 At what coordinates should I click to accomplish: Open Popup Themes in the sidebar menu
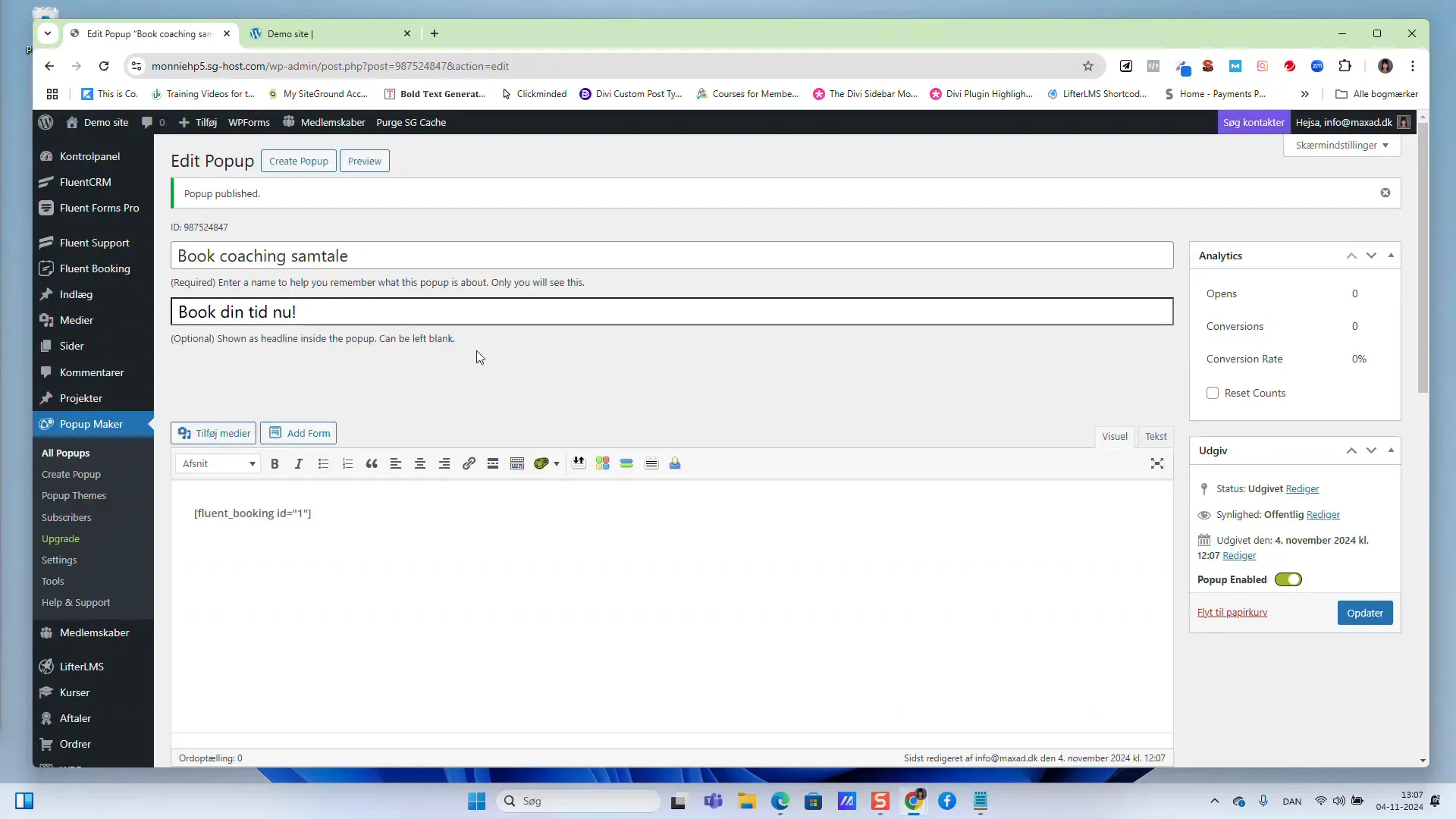click(74, 495)
